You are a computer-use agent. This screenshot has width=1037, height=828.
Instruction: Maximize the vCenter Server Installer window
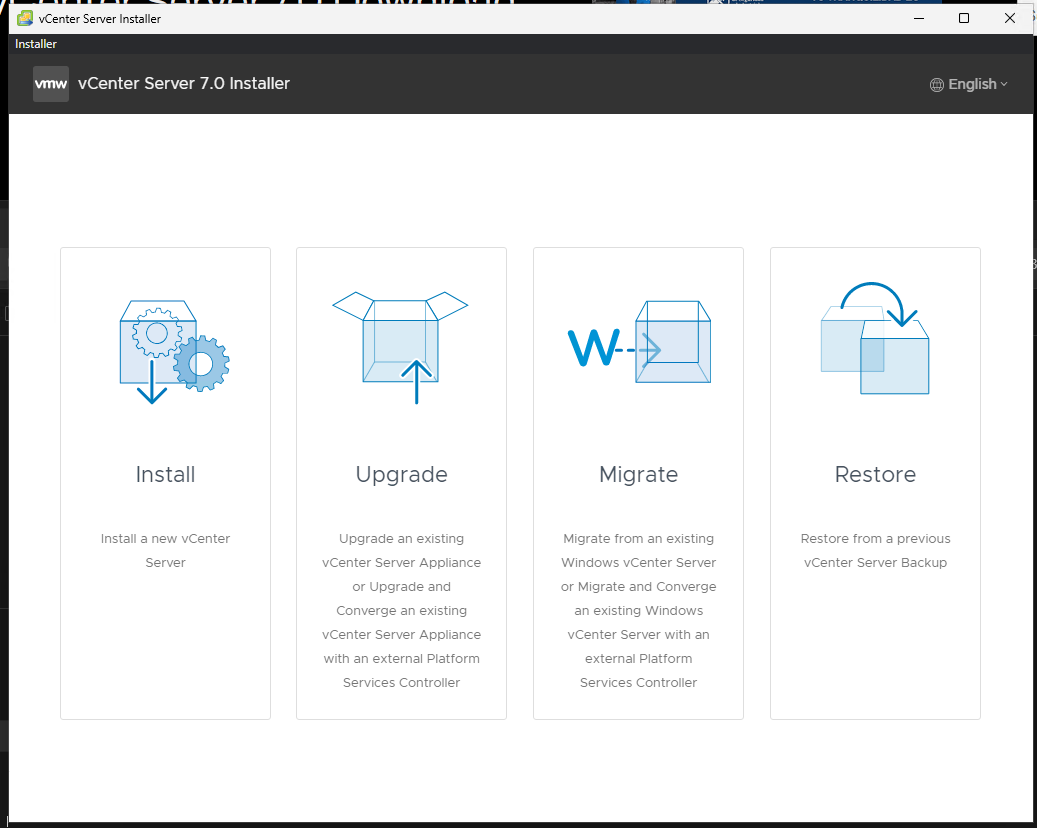coord(964,18)
